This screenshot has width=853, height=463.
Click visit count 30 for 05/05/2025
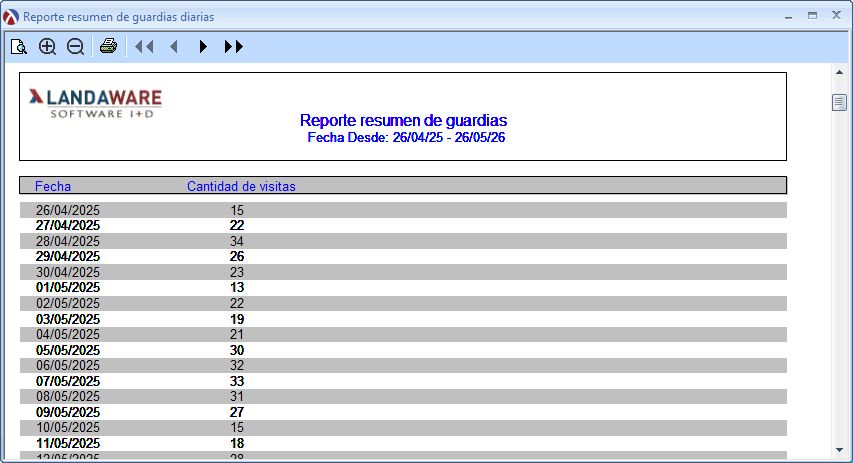[x=237, y=350]
